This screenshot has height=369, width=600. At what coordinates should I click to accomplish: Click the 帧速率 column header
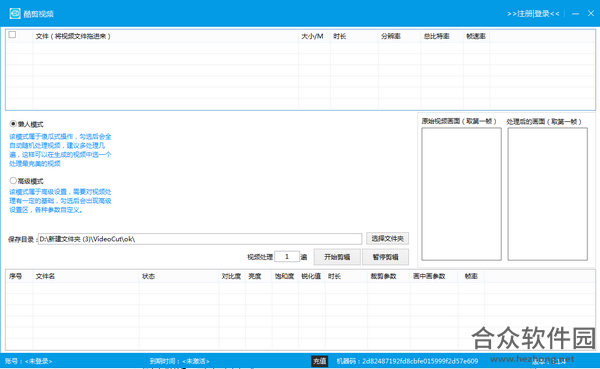(x=476, y=36)
